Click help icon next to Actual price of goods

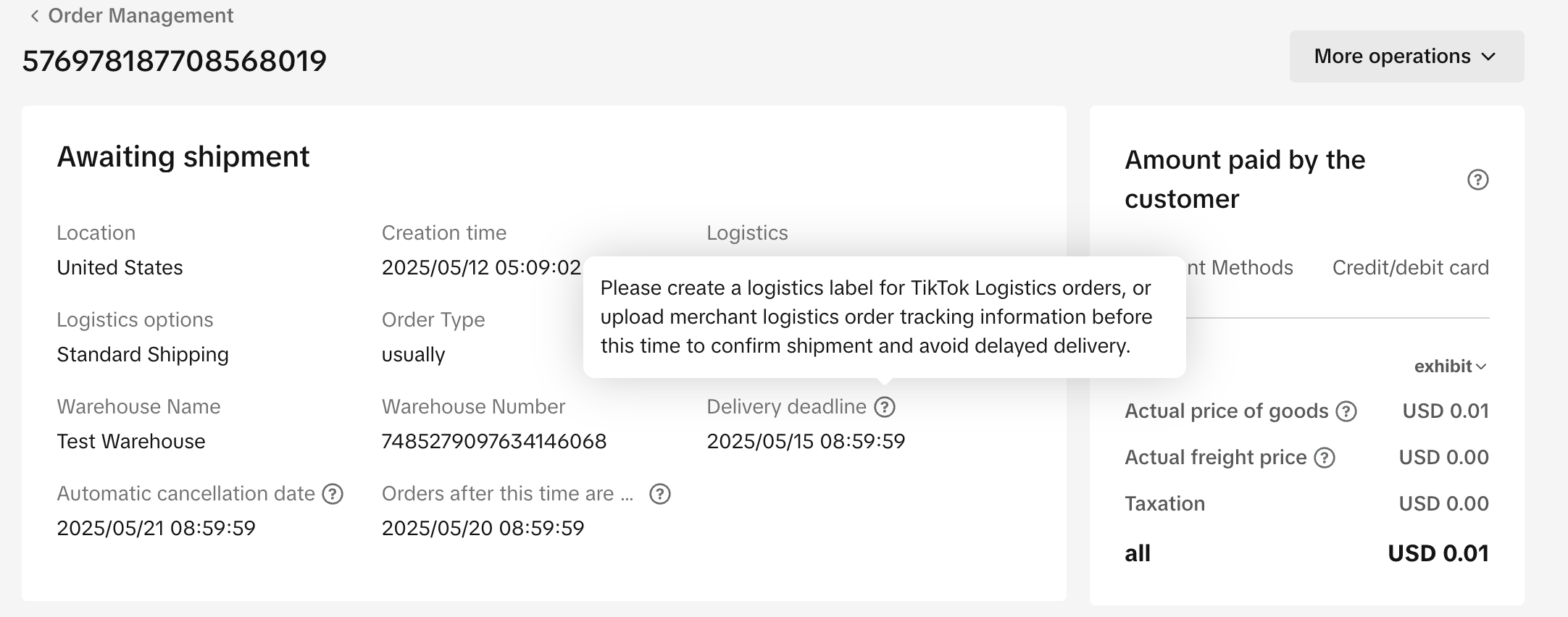(x=1346, y=411)
